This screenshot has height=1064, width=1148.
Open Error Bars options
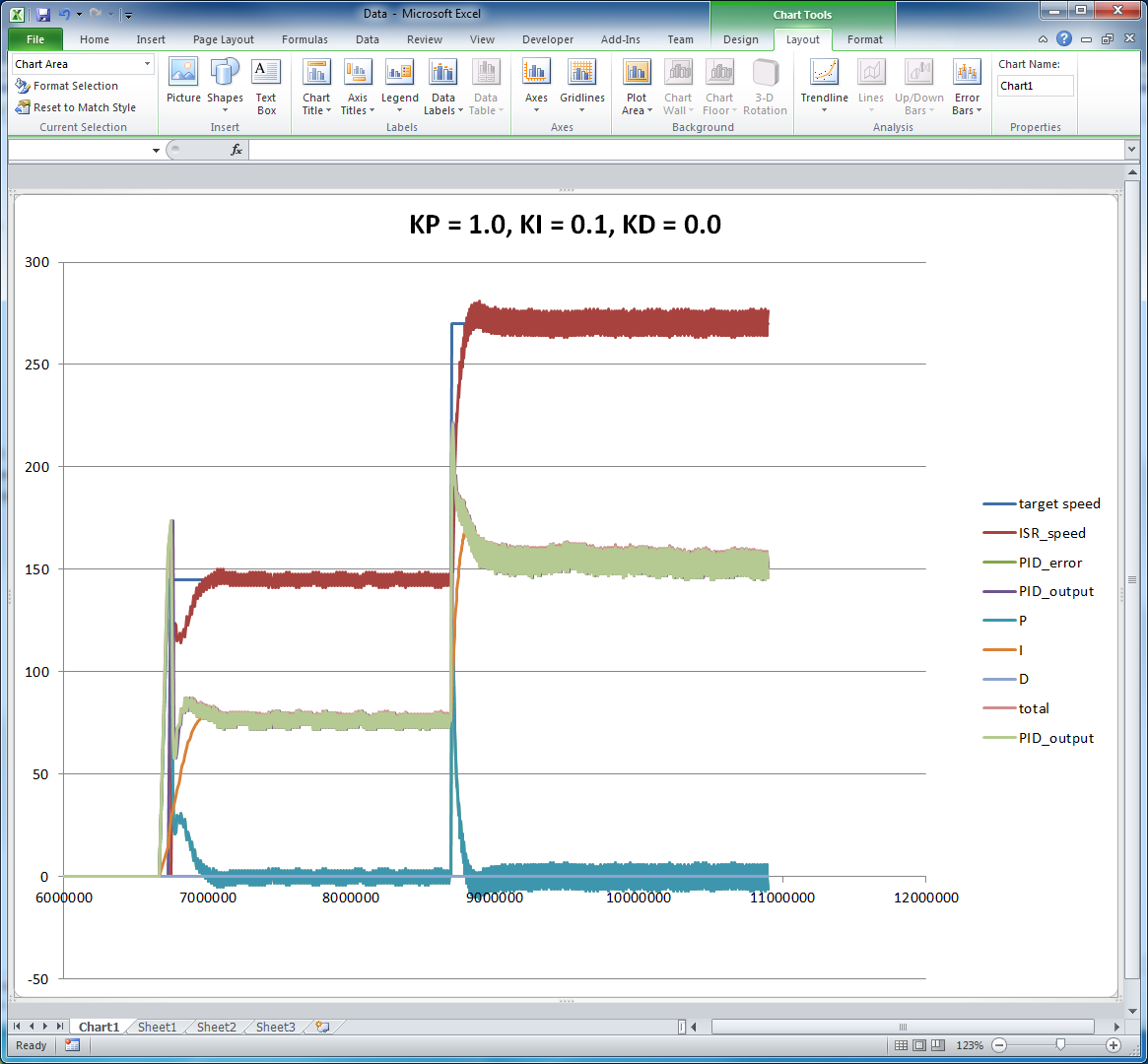[x=967, y=87]
